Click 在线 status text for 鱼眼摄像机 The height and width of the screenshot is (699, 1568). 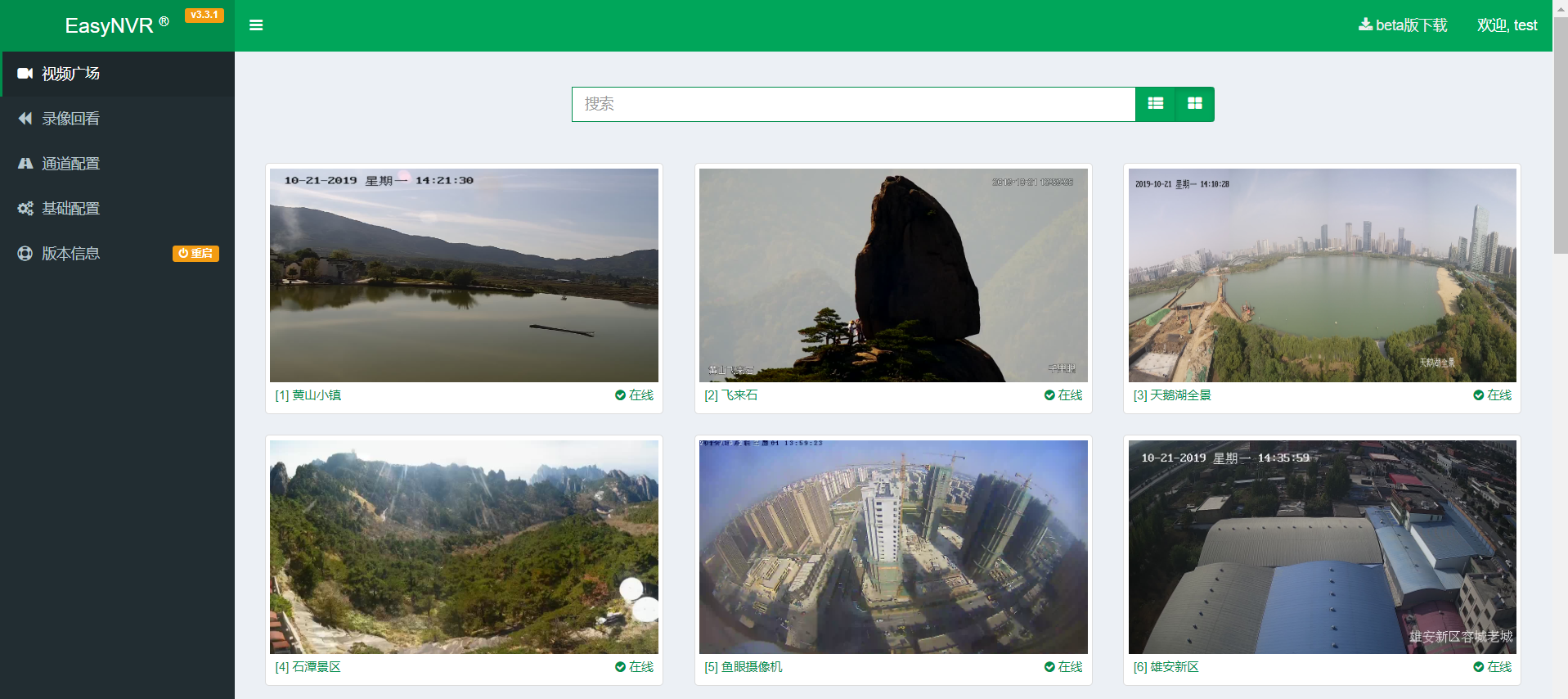click(x=1071, y=667)
